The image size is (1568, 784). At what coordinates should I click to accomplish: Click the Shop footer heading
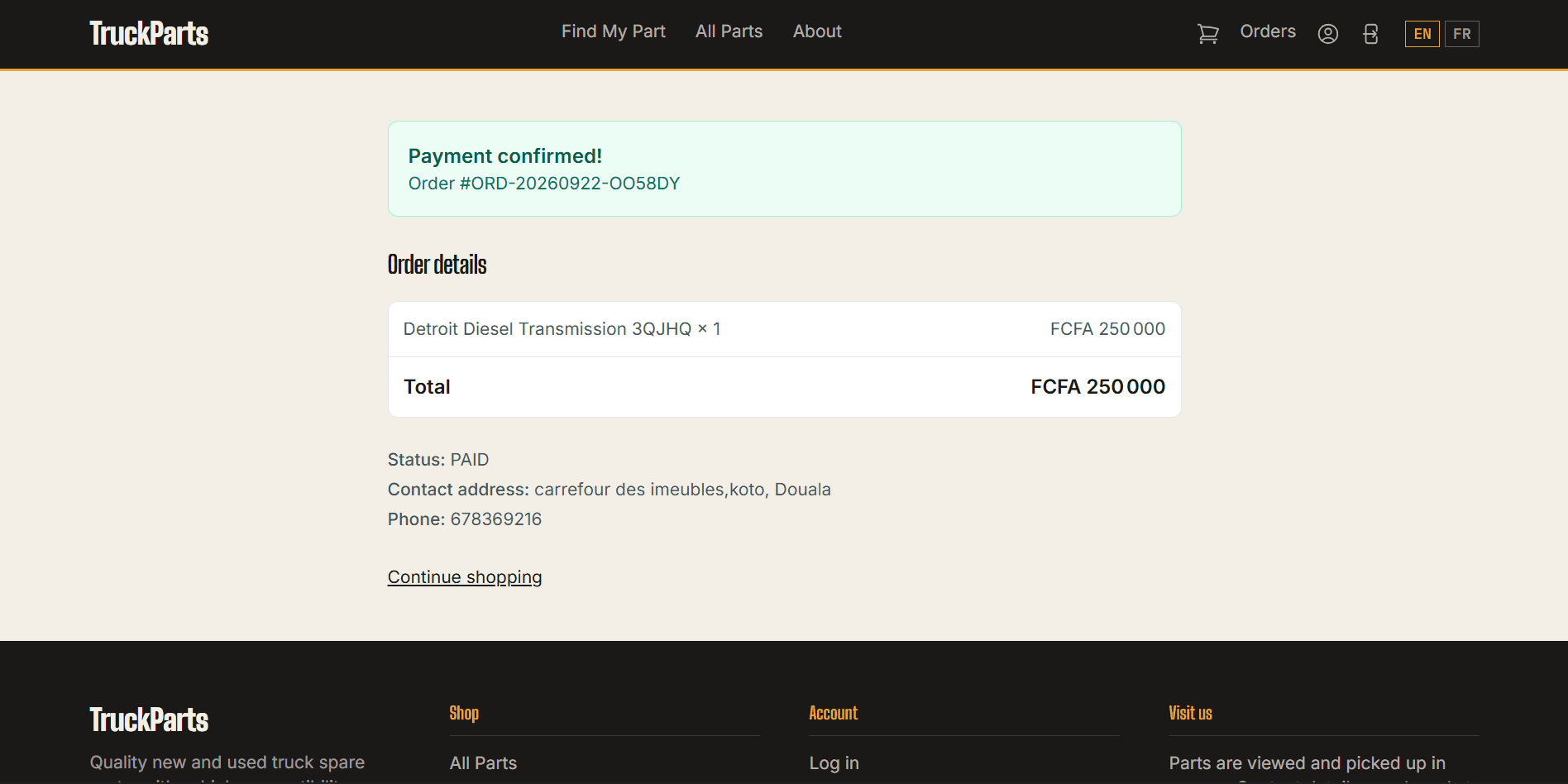[464, 713]
